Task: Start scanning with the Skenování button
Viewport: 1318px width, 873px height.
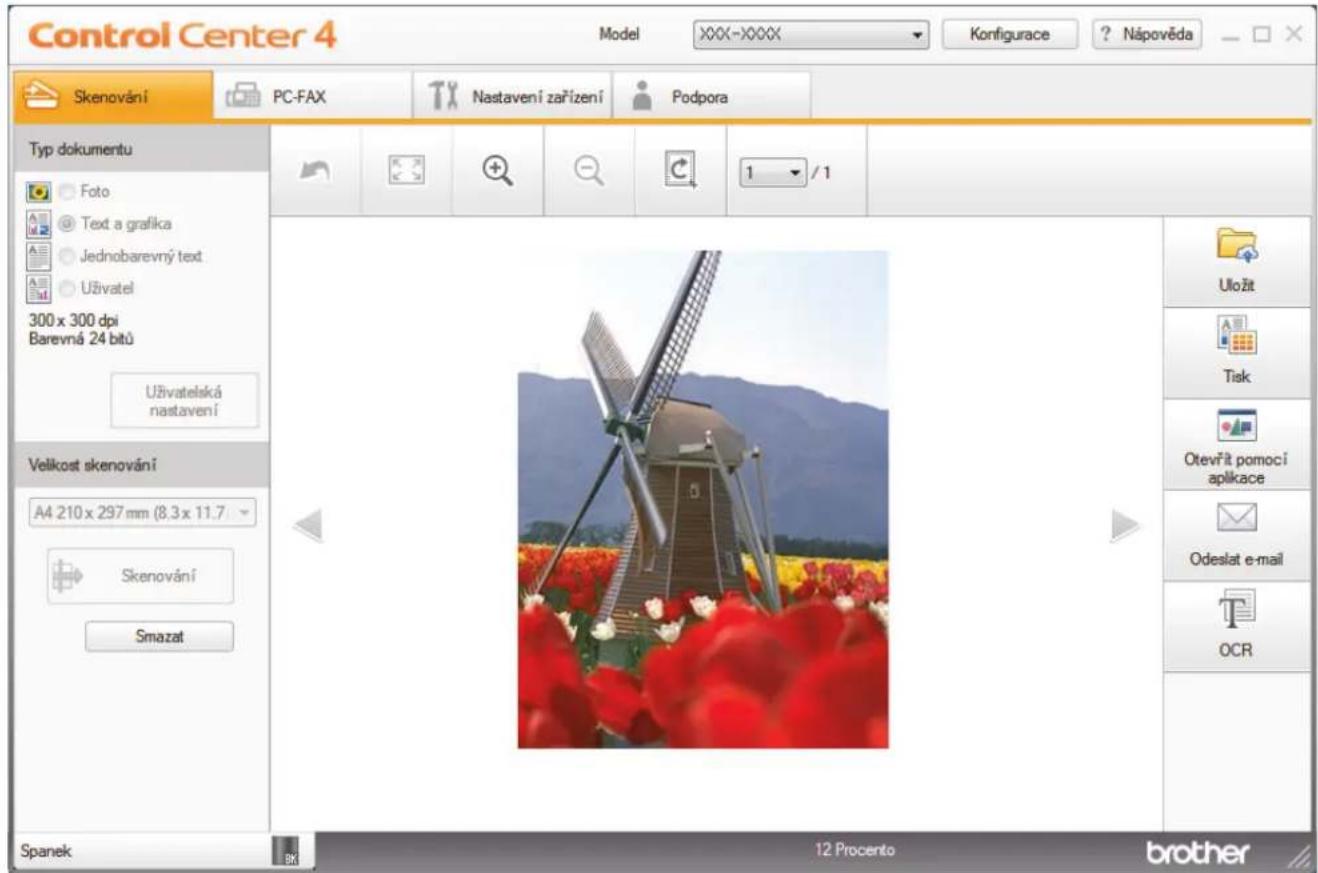Action: (x=140, y=576)
